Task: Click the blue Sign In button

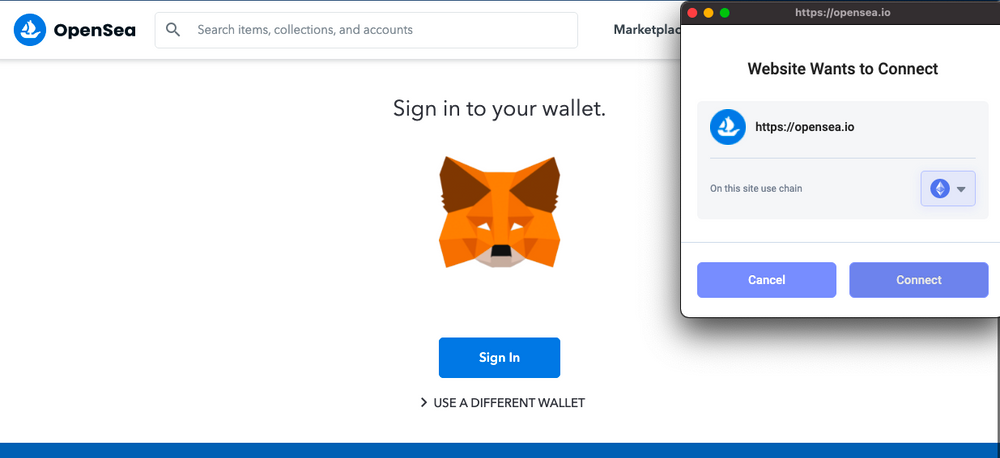Action: point(499,358)
